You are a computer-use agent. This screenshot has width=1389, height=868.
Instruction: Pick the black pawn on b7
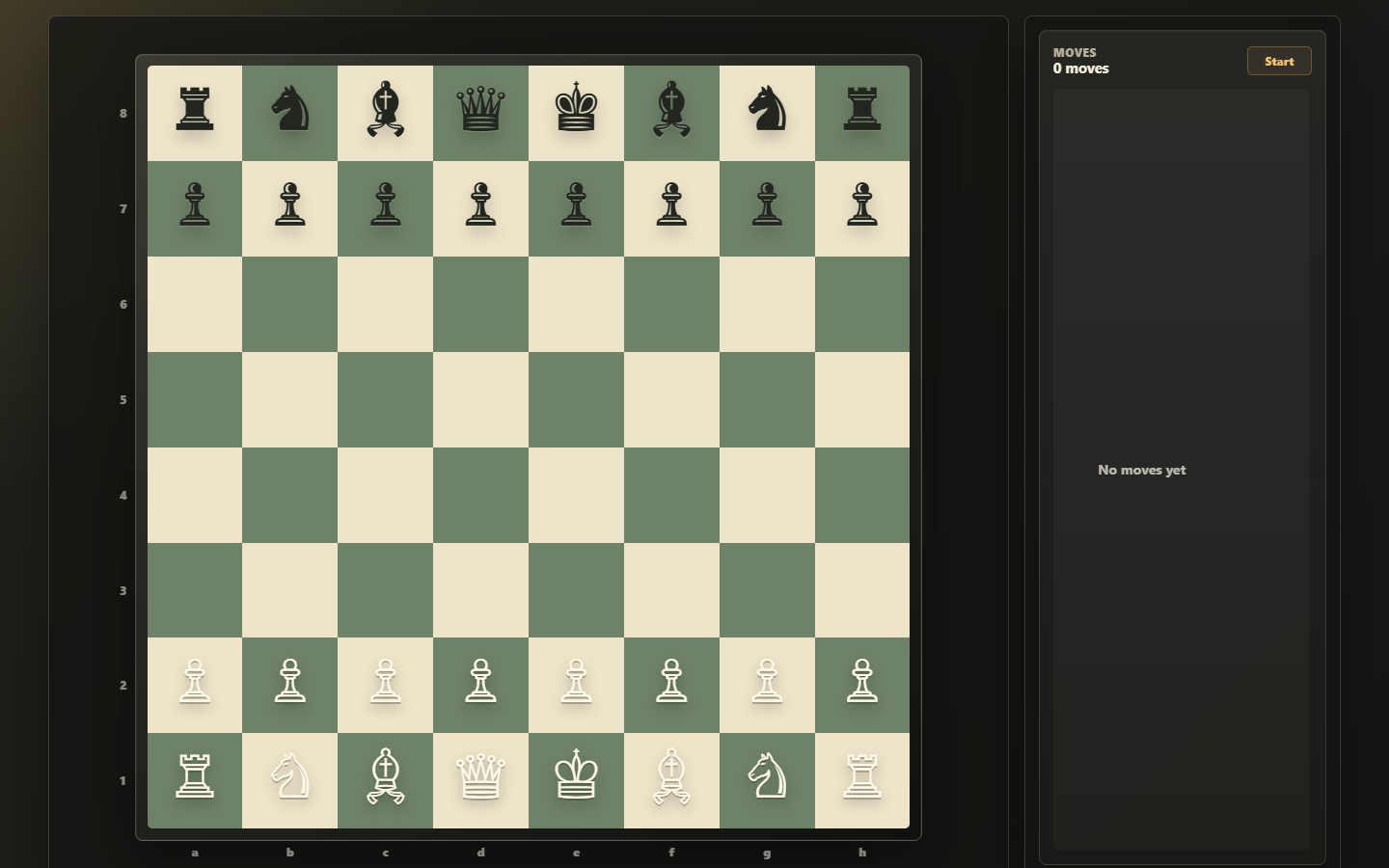point(290,208)
